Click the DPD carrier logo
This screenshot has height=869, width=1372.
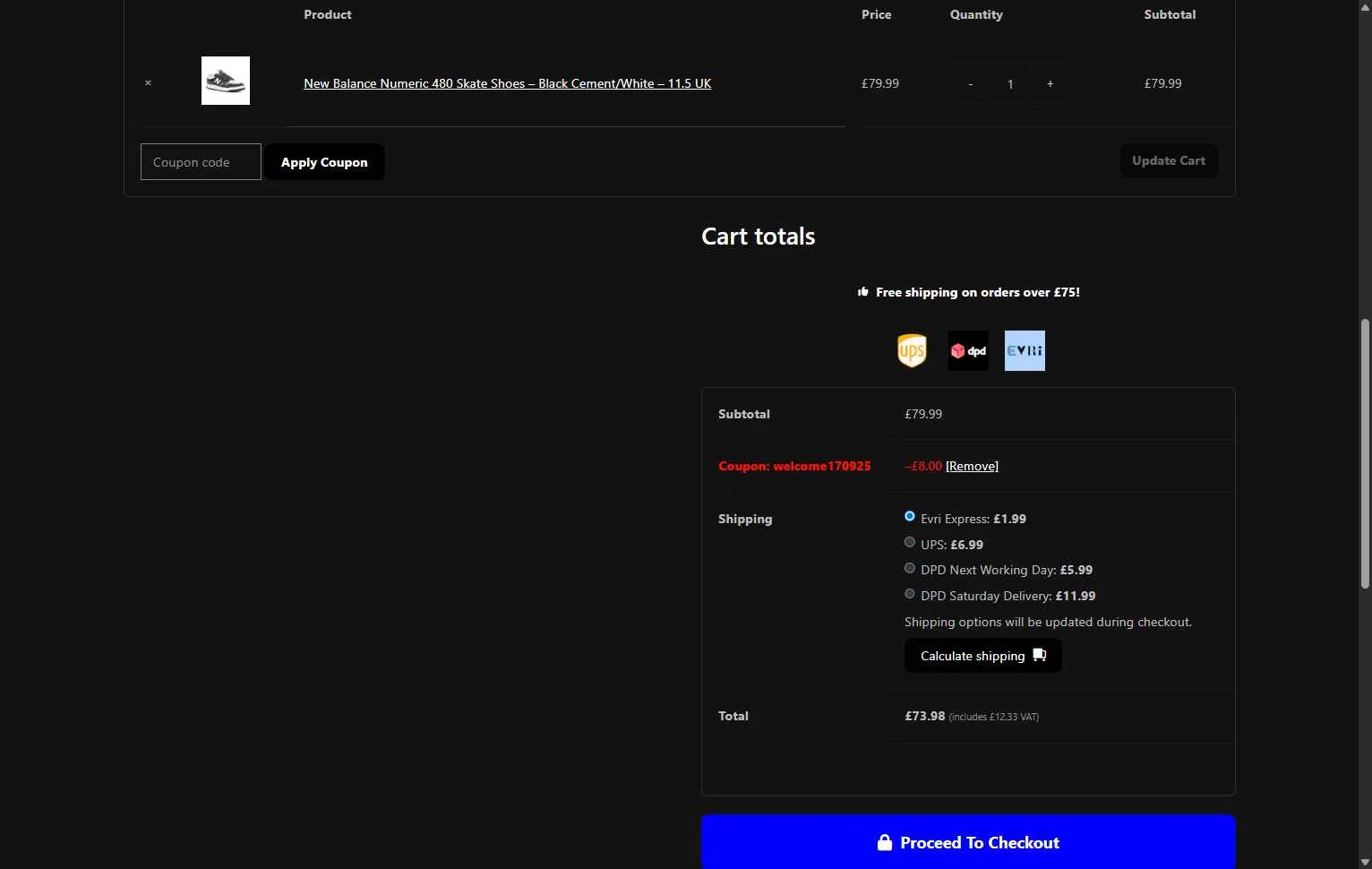pyautogui.click(x=968, y=350)
